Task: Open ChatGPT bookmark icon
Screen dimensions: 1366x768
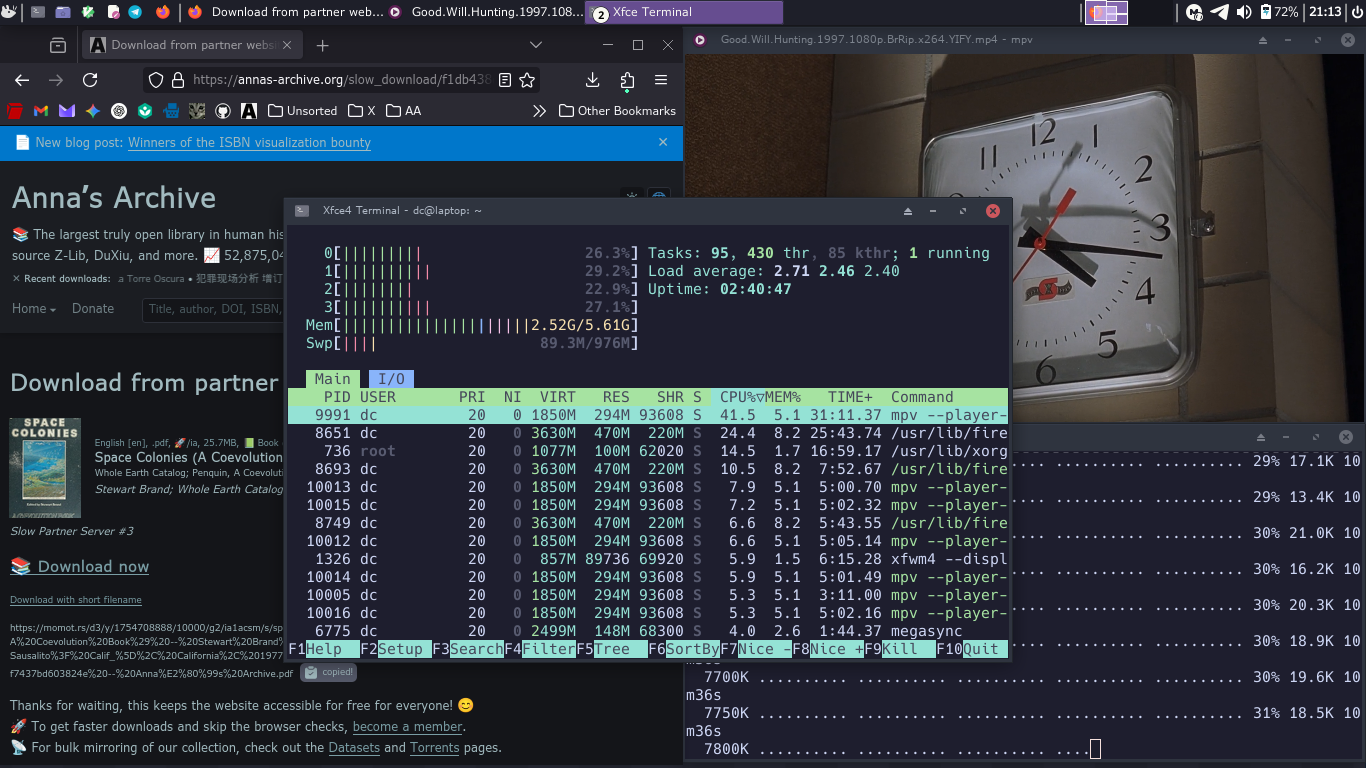Action: (119, 111)
